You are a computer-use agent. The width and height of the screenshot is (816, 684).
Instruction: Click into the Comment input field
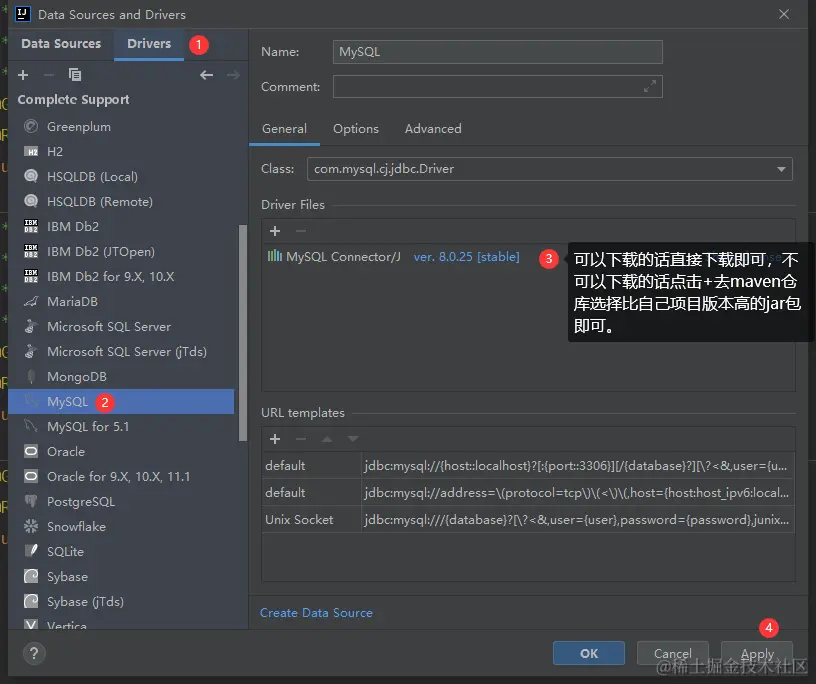[x=498, y=86]
